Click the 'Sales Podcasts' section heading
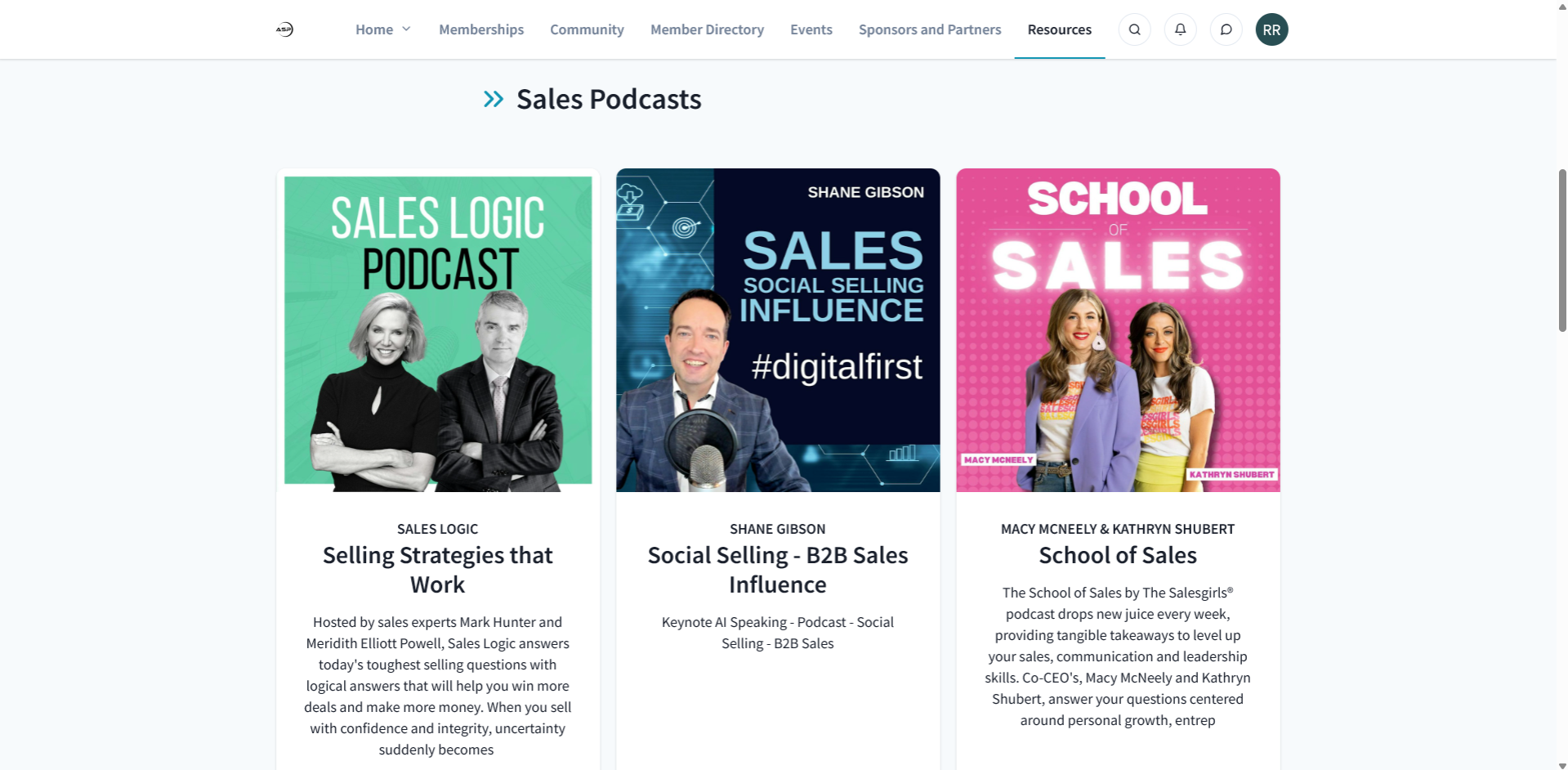 609,99
